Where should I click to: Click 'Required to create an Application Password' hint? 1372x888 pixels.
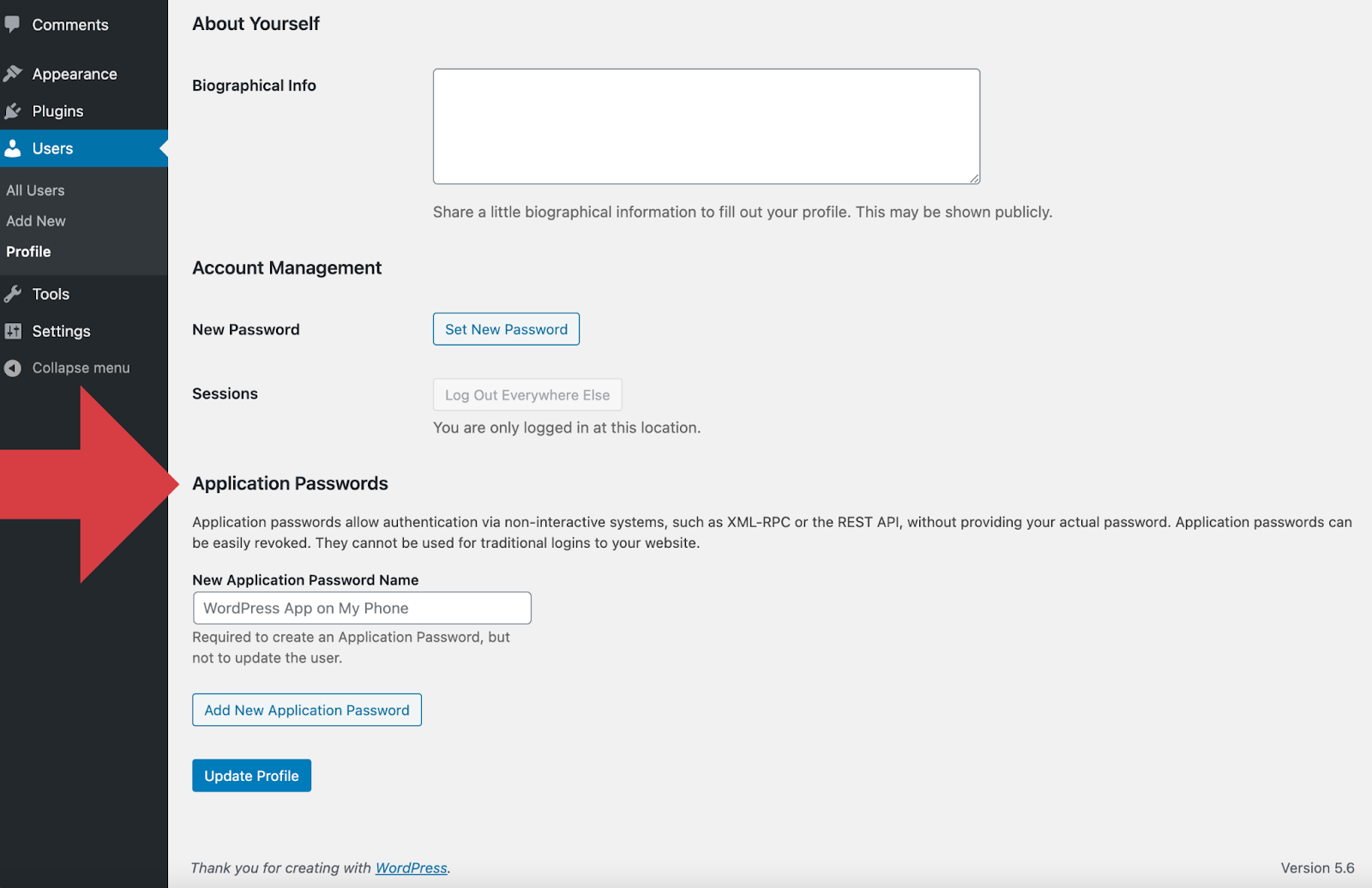click(351, 647)
